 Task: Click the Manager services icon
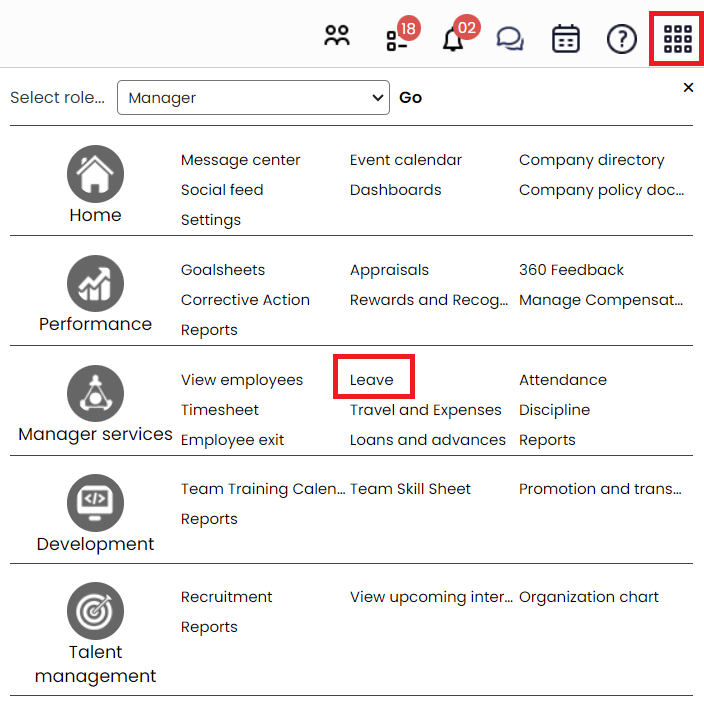(x=95, y=393)
